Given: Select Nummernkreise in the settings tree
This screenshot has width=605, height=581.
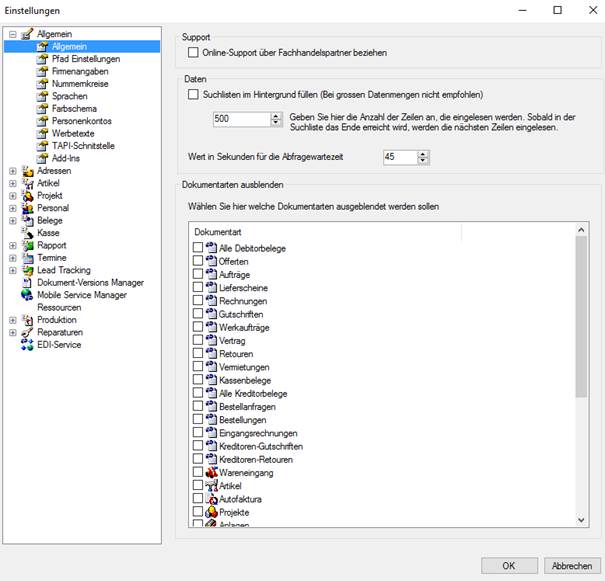Looking at the screenshot, I should click(80, 84).
